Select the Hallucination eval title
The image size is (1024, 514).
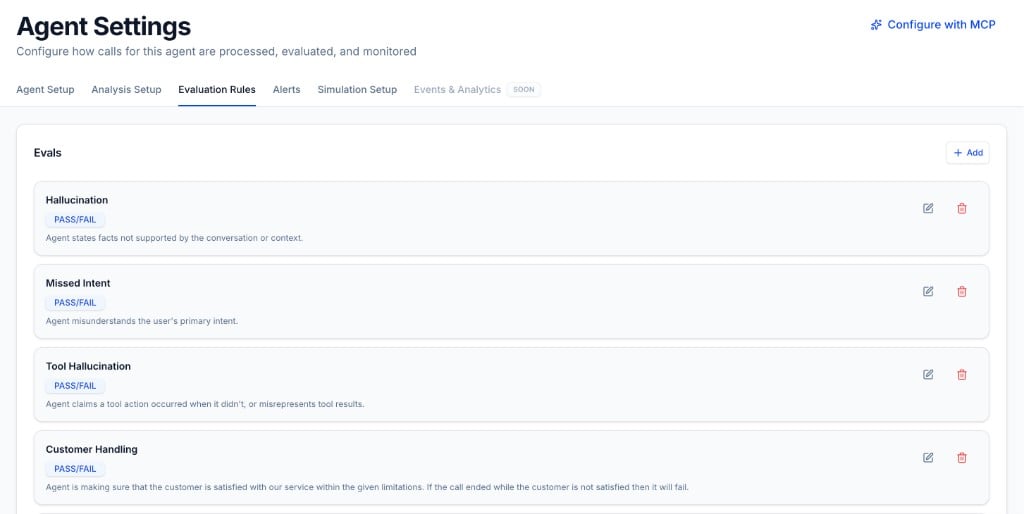click(x=76, y=200)
